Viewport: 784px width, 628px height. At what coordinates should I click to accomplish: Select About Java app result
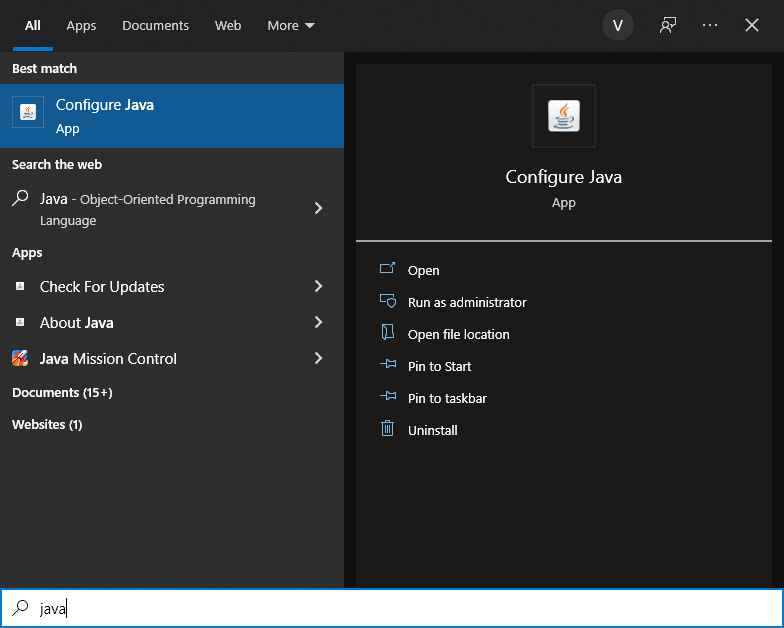point(172,322)
